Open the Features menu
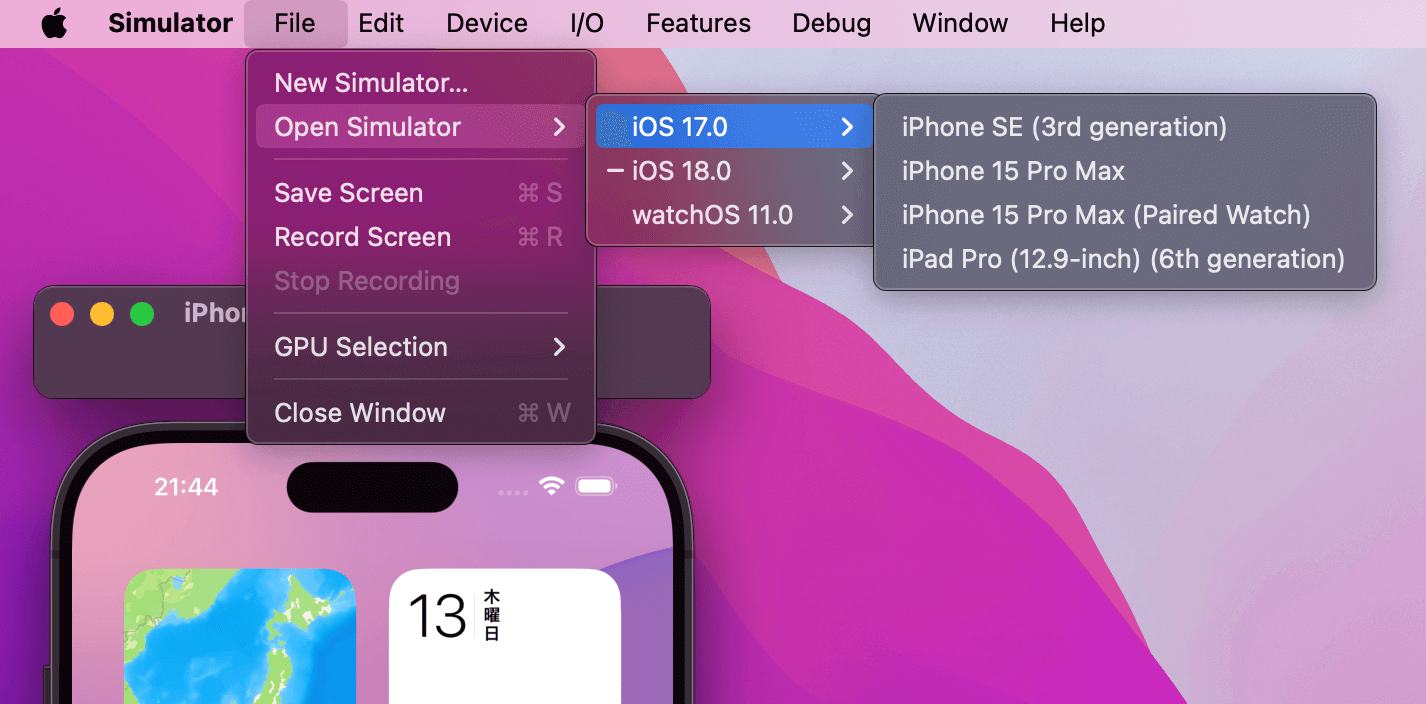 [698, 24]
